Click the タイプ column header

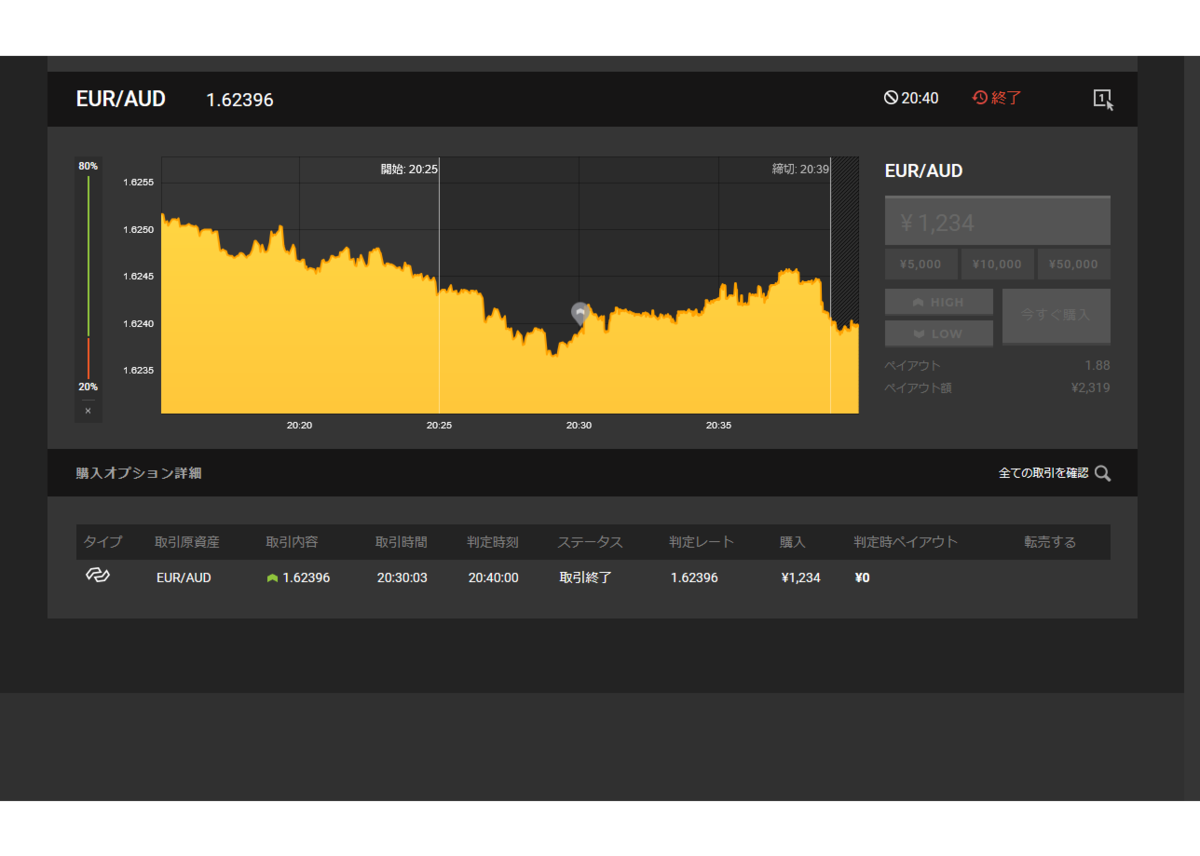click(x=103, y=542)
